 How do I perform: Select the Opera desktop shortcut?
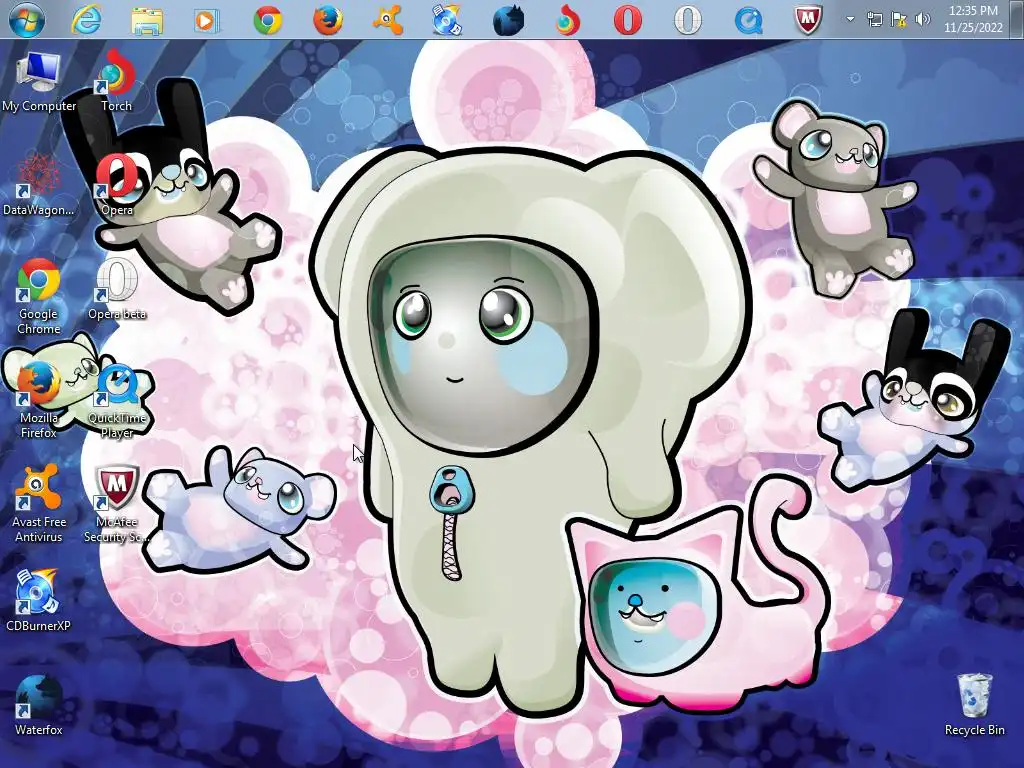117,185
